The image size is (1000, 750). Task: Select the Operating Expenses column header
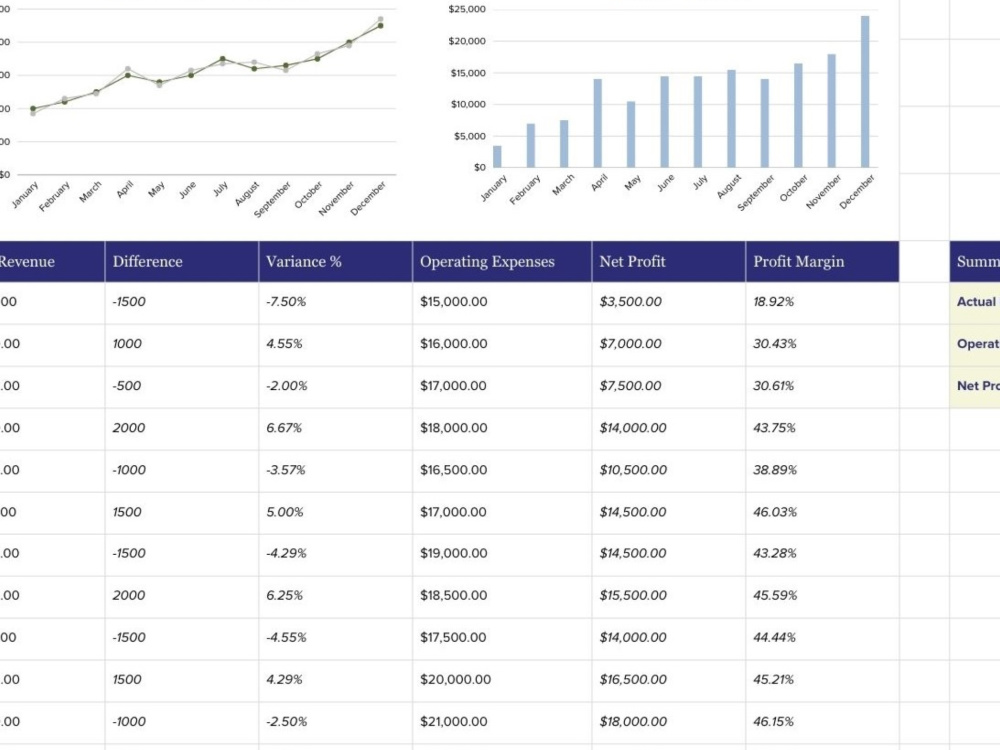[502, 261]
